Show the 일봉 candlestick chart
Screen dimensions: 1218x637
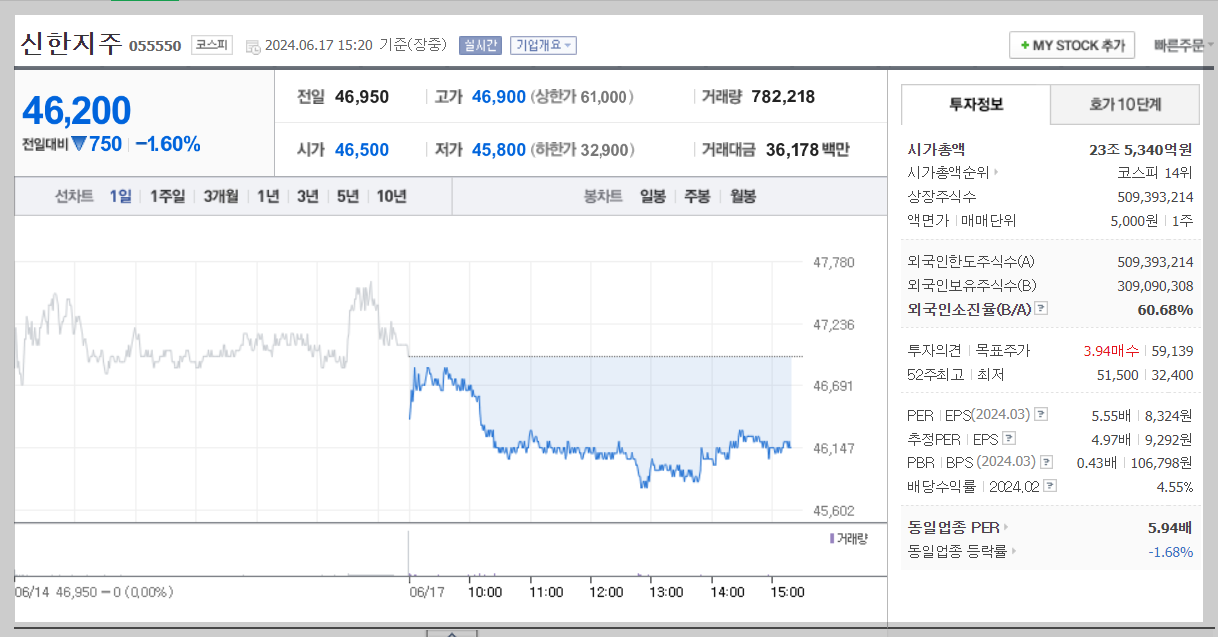(653, 196)
